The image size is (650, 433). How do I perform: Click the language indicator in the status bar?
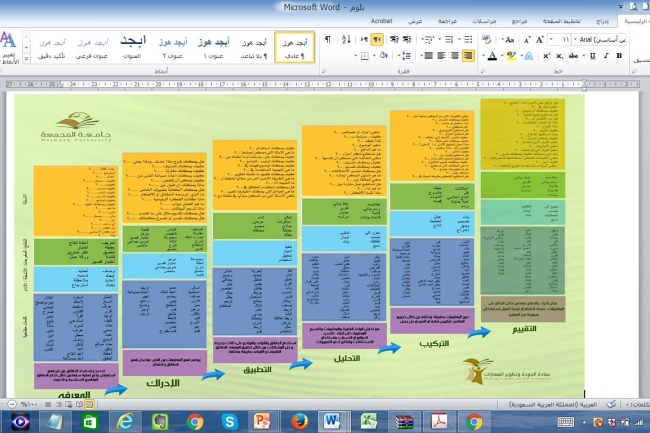(553, 404)
